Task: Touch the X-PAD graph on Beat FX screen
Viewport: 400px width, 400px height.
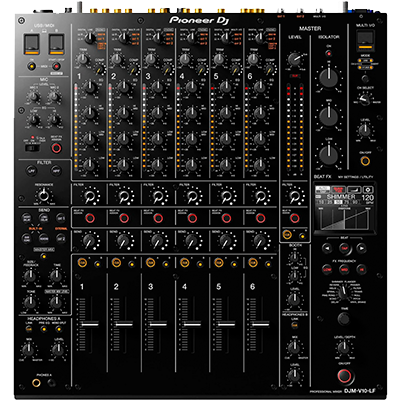Action: point(344,219)
